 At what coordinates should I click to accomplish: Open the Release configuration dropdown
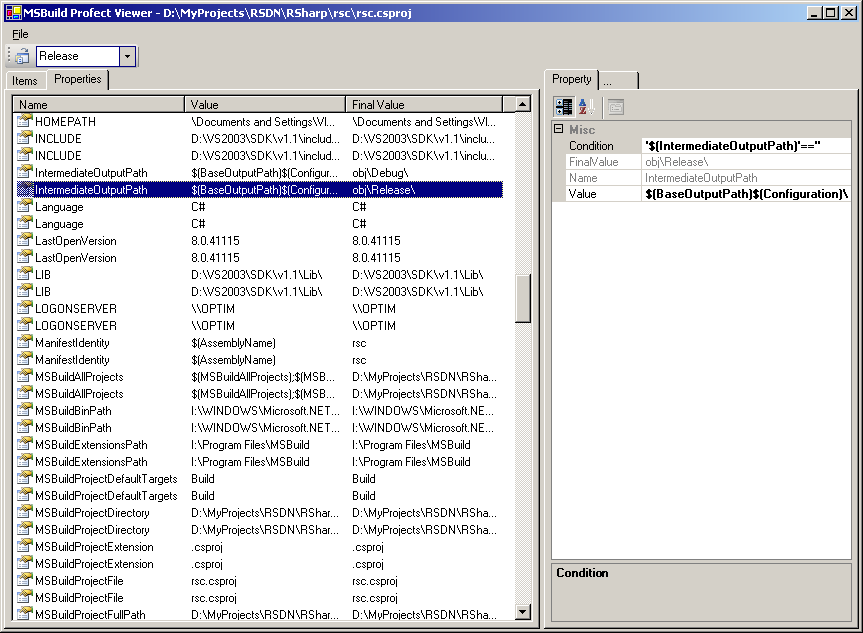pos(127,57)
